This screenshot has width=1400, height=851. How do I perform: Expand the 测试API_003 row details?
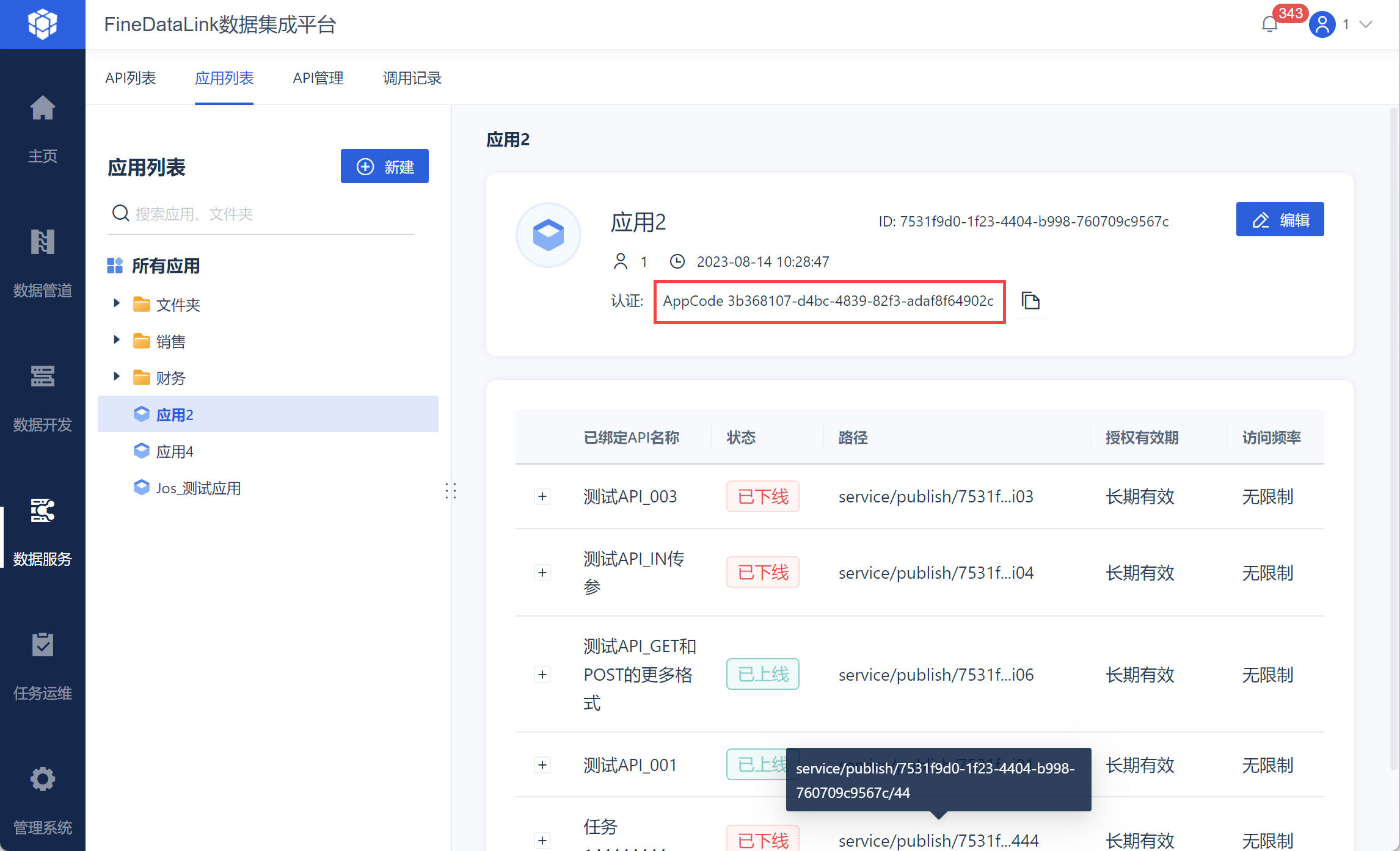click(542, 496)
